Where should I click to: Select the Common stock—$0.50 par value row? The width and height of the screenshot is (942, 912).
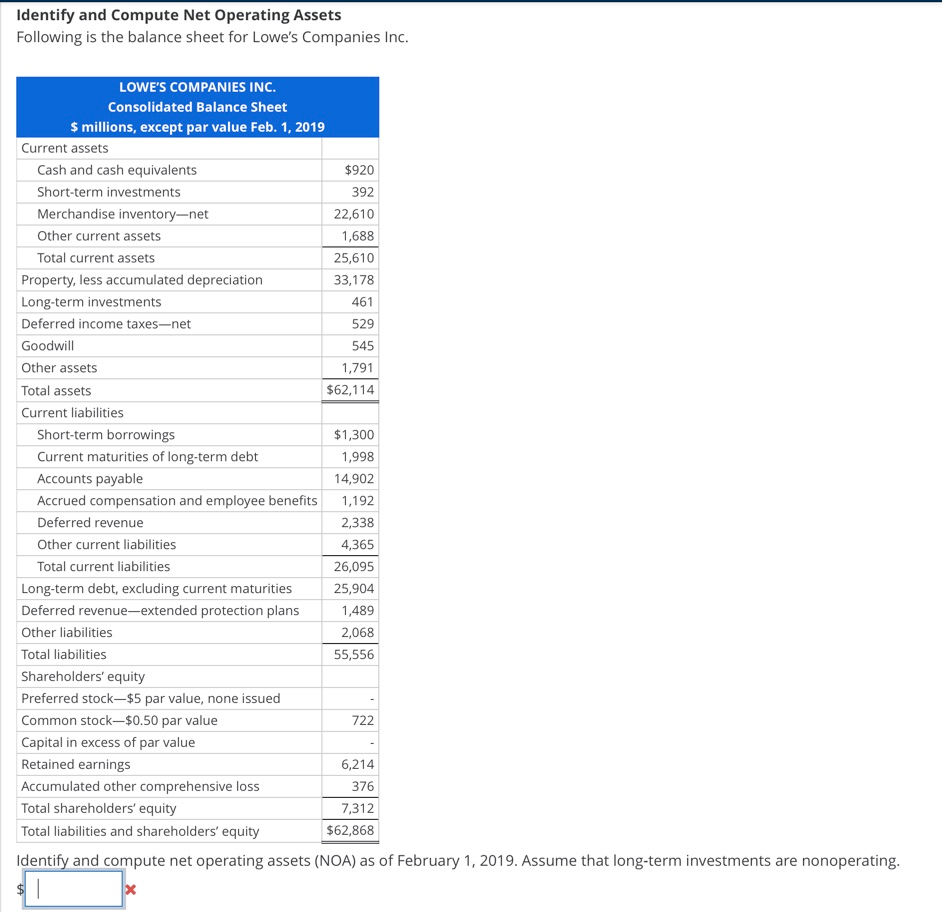coord(109,720)
